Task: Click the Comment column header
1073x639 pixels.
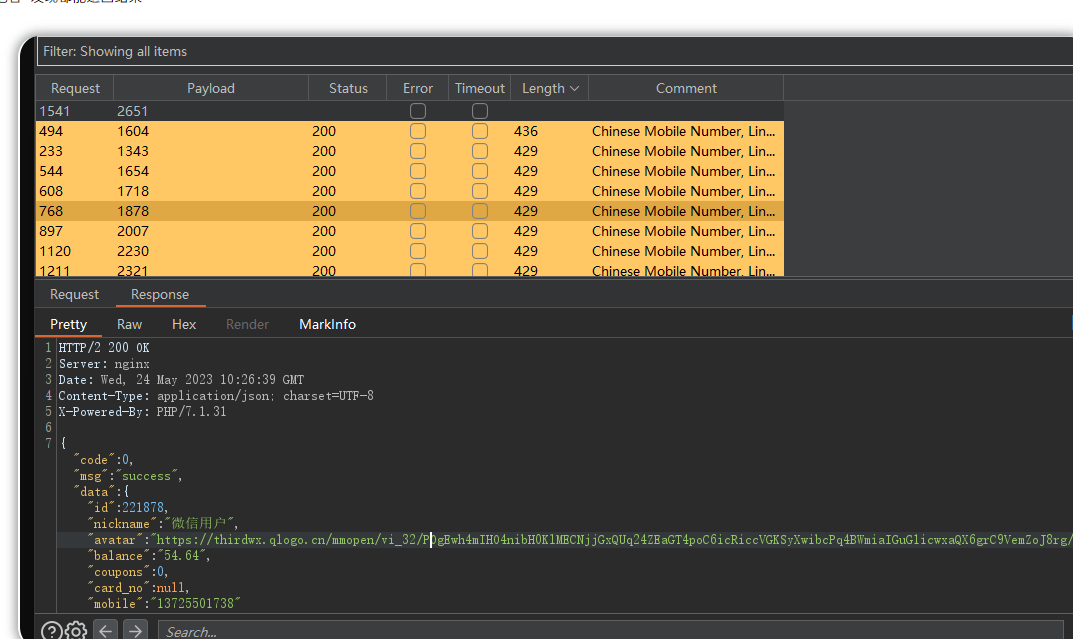Action: coord(686,88)
